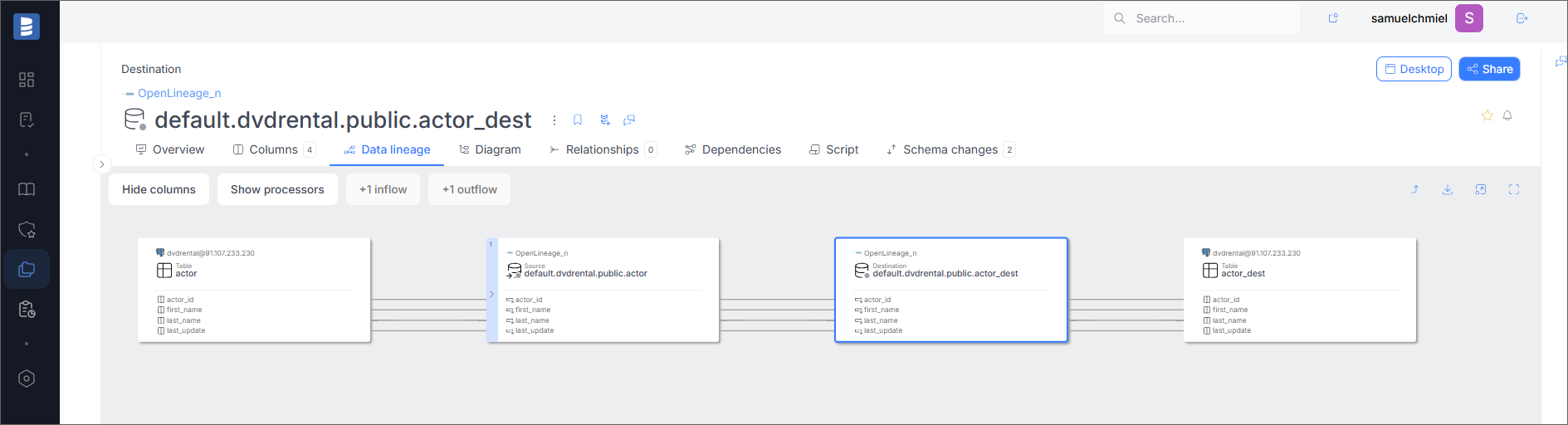
Task: Switch to the Overview tab
Action: point(170,149)
